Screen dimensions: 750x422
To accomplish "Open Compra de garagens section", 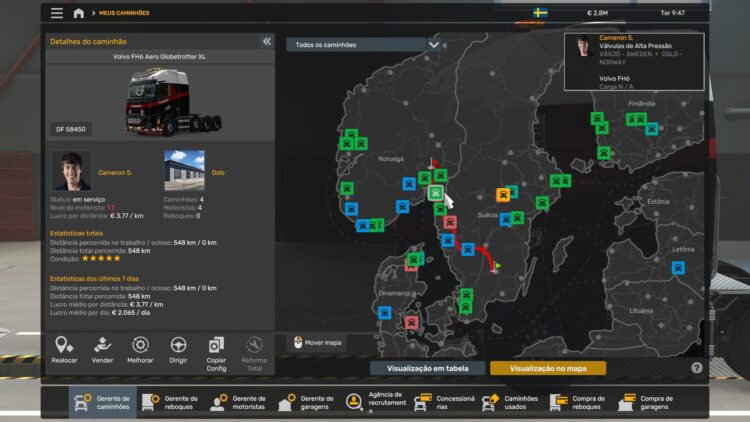I will click(646, 402).
